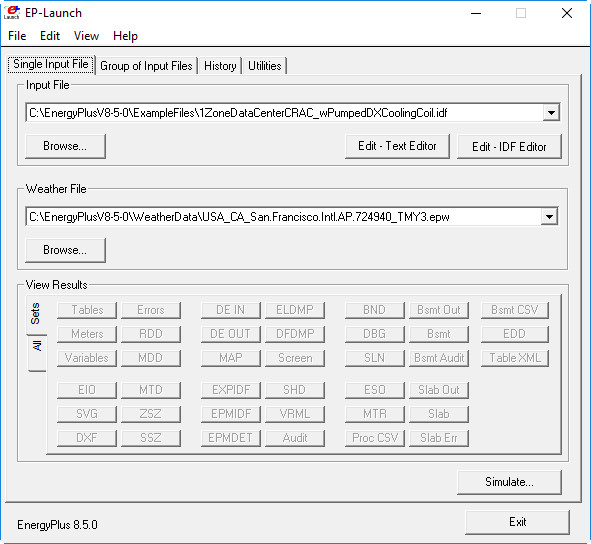Viewport: 591px width, 544px height.
Task: Open the Utilities tab
Action: pos(265,66)
